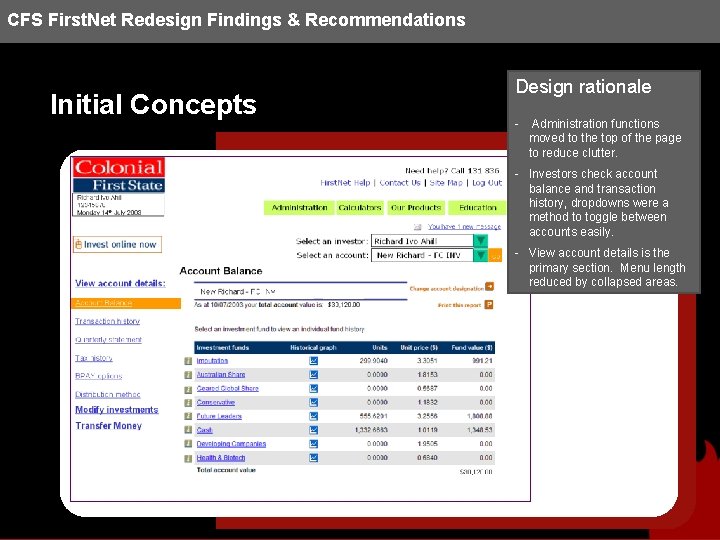Click the Total account value label
The height and width of the screenshot is (540, 720).
226,470
